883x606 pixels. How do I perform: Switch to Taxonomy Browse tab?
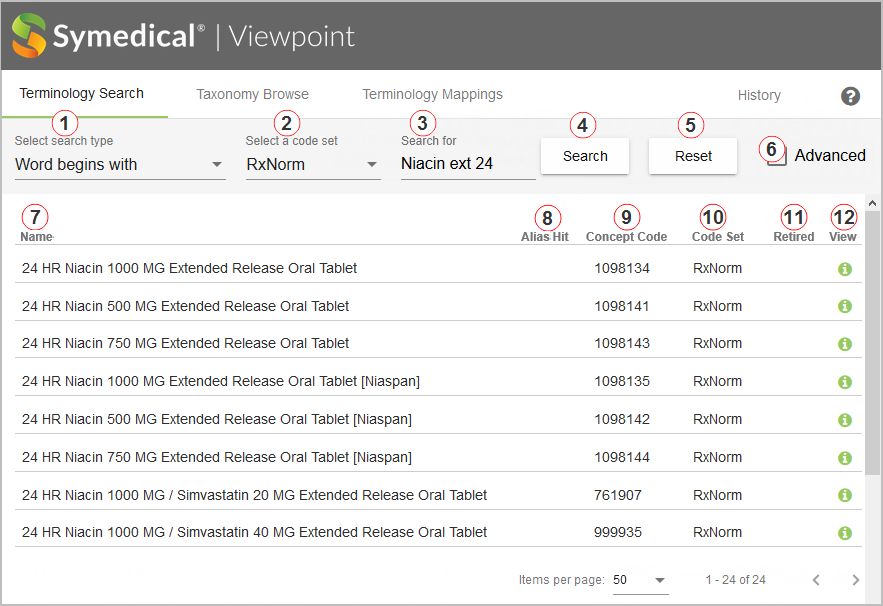252,94
